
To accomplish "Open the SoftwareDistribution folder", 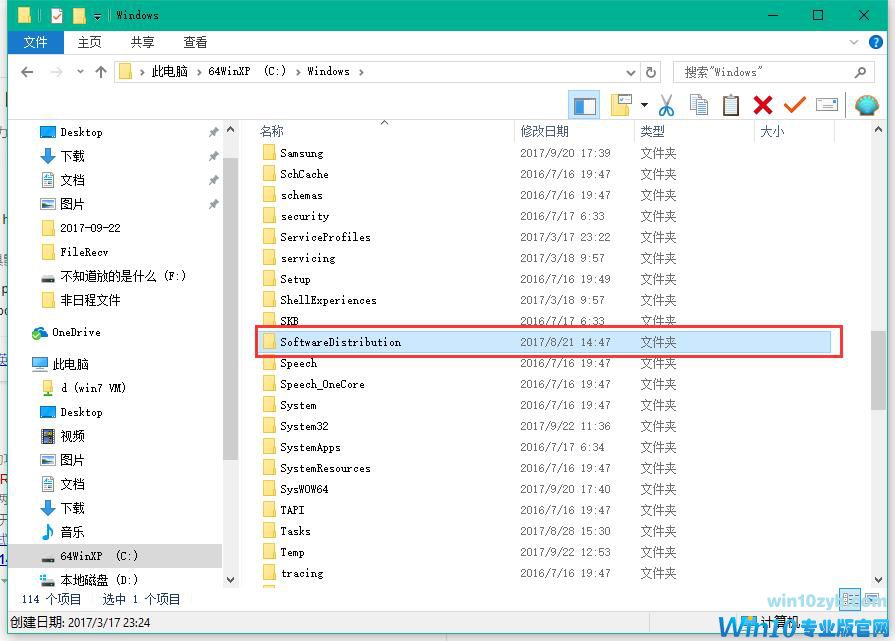I will click(341, 341).
